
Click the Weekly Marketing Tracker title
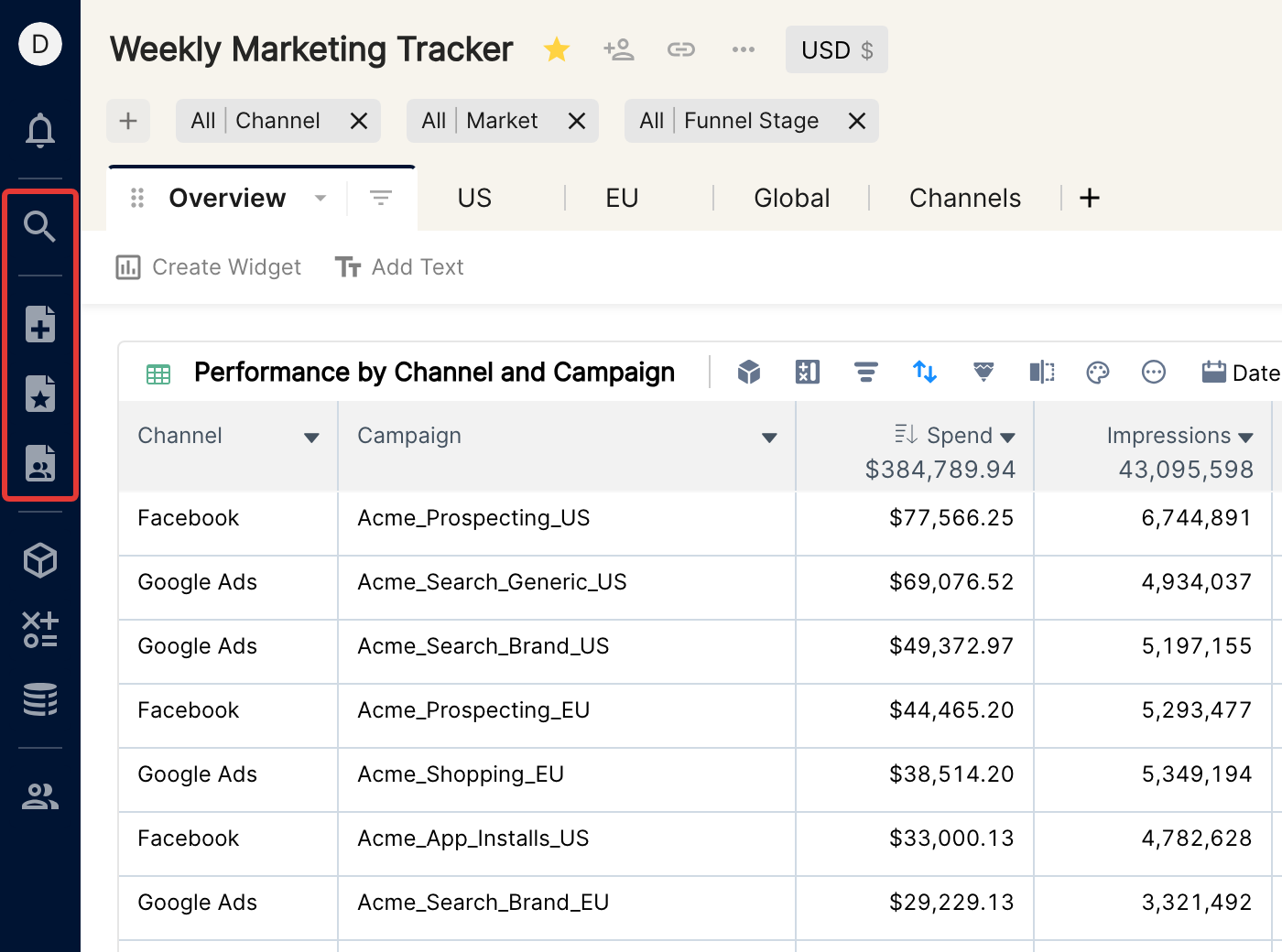311,49
